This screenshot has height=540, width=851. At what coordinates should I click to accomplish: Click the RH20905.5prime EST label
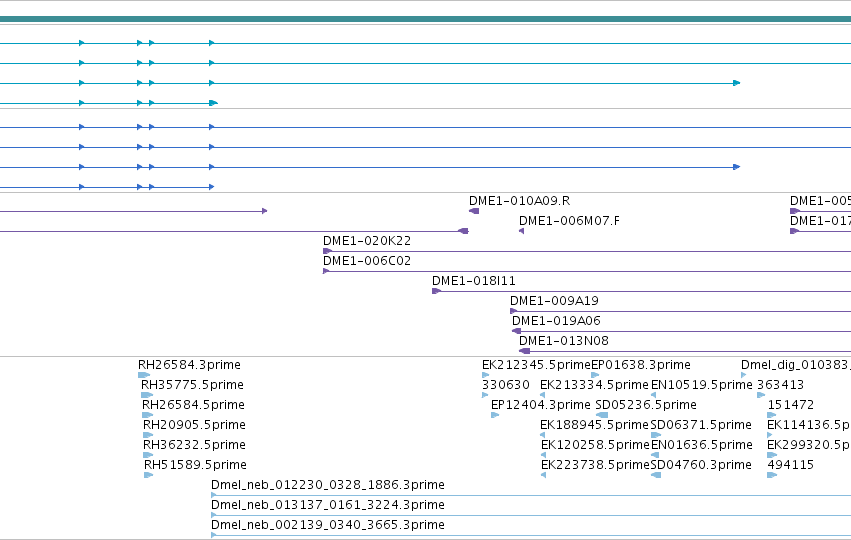(194, 425)
